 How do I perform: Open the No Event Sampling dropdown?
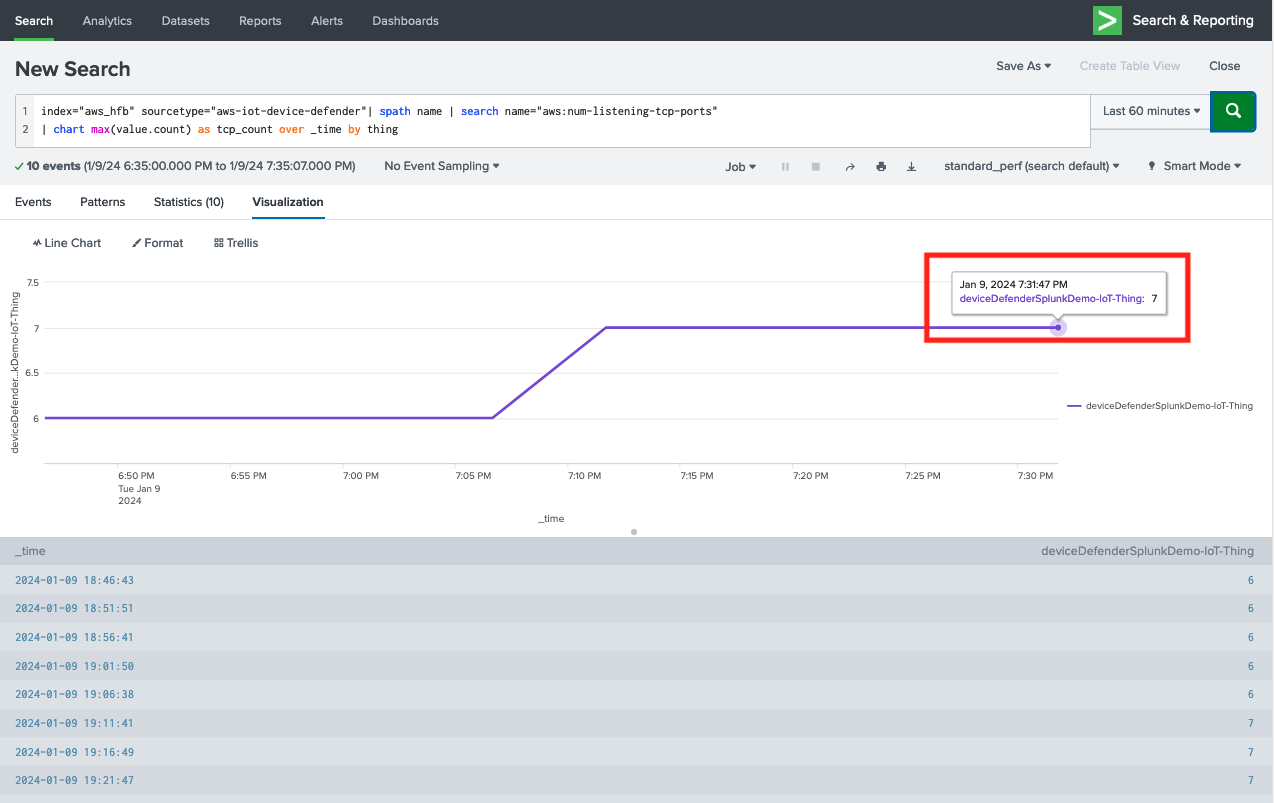(x=440, y=166)
